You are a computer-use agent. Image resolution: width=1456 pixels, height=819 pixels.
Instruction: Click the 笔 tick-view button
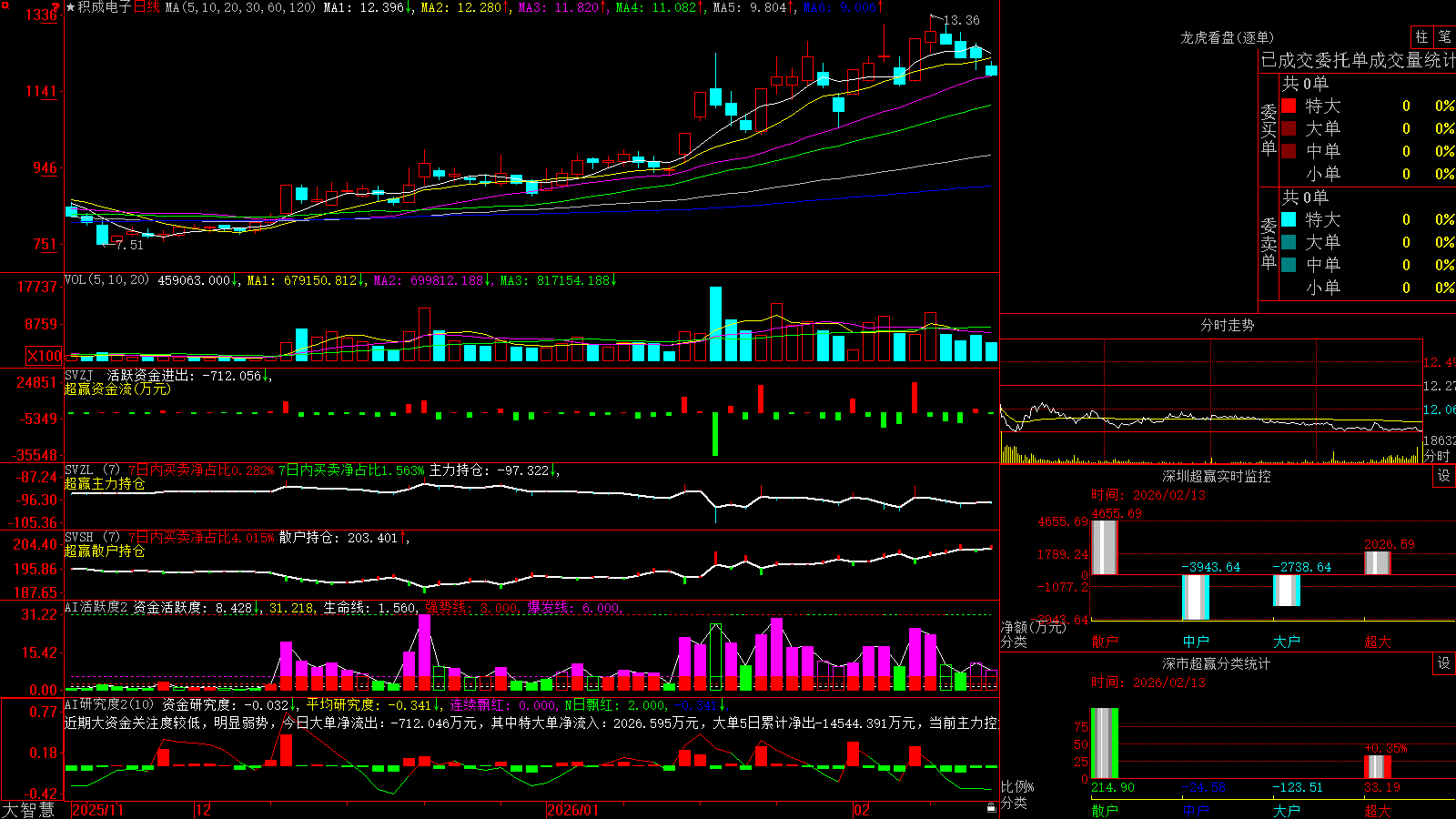(1444, 37)
